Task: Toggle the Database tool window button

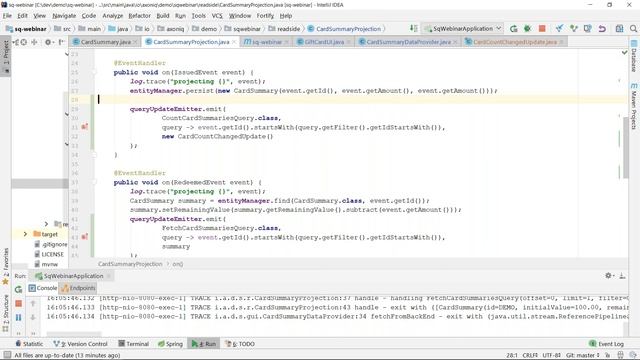Action: pos(634,56)
